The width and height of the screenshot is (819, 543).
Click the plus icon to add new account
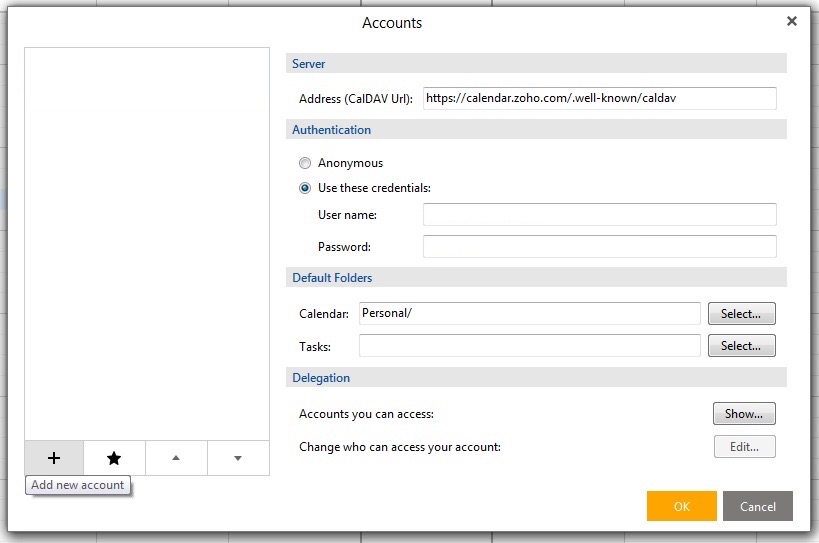coord(54,458)
